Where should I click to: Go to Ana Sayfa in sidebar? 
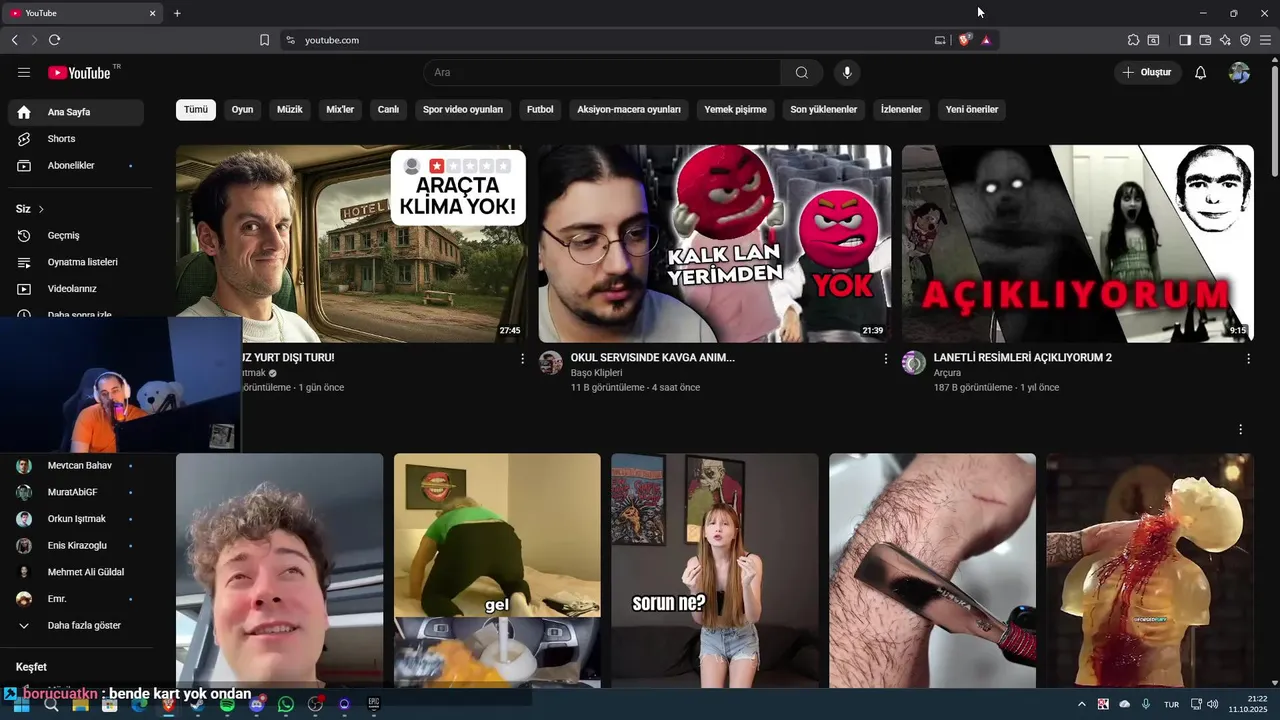(x=76, y=112)
